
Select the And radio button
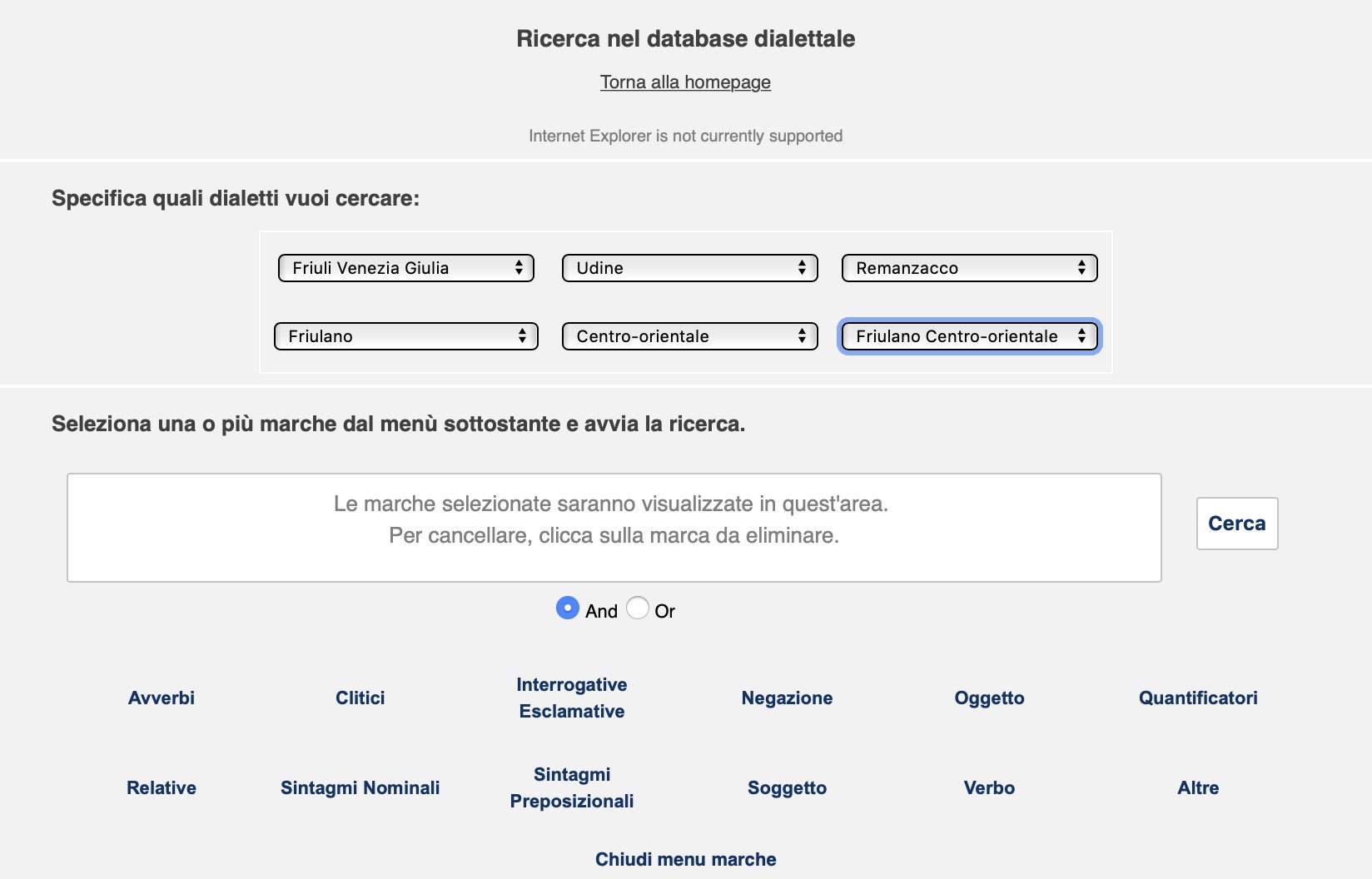[x=567, y=608]
